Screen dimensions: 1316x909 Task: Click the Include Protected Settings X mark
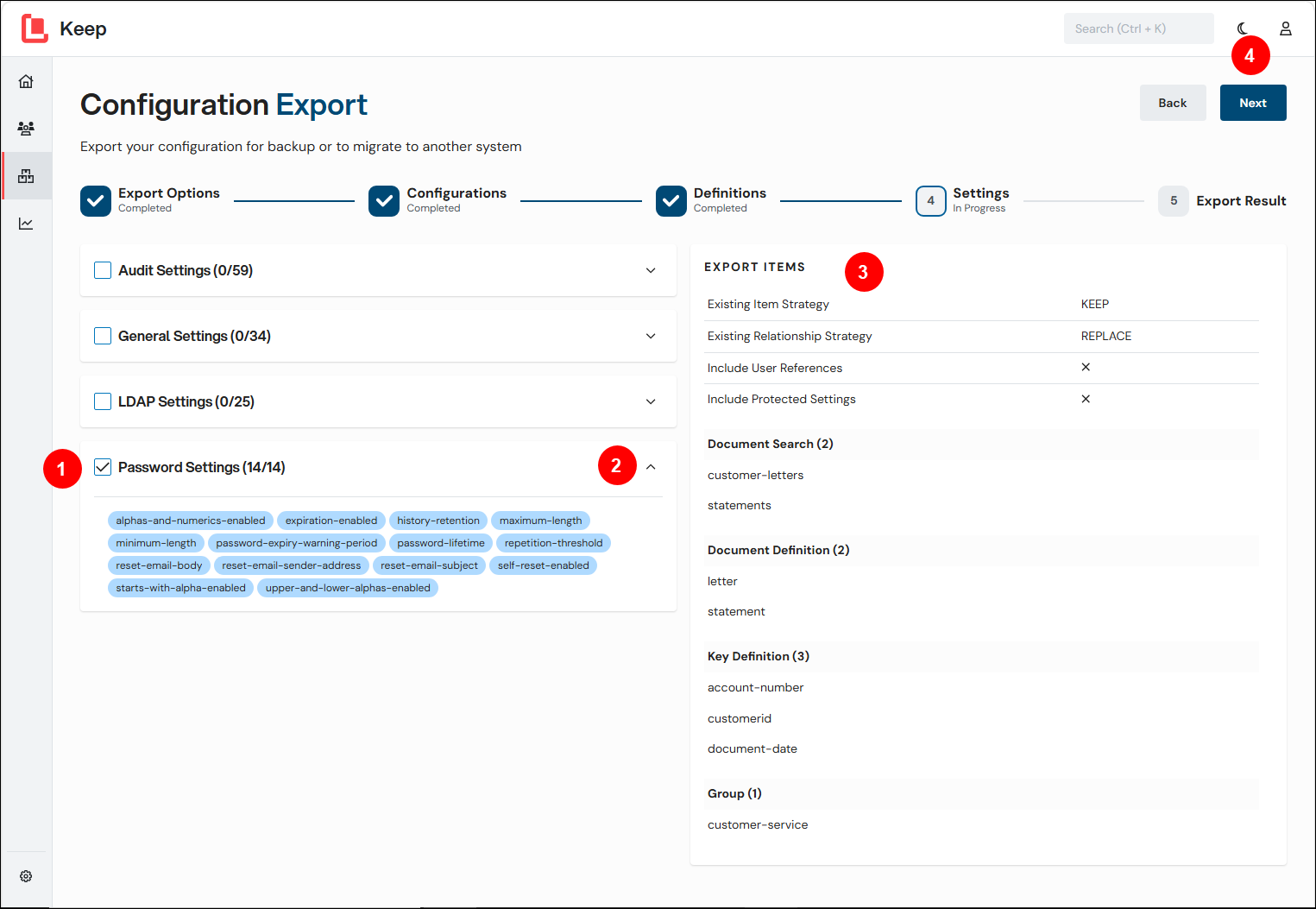pyautogui.click(x=1086, y=399)
